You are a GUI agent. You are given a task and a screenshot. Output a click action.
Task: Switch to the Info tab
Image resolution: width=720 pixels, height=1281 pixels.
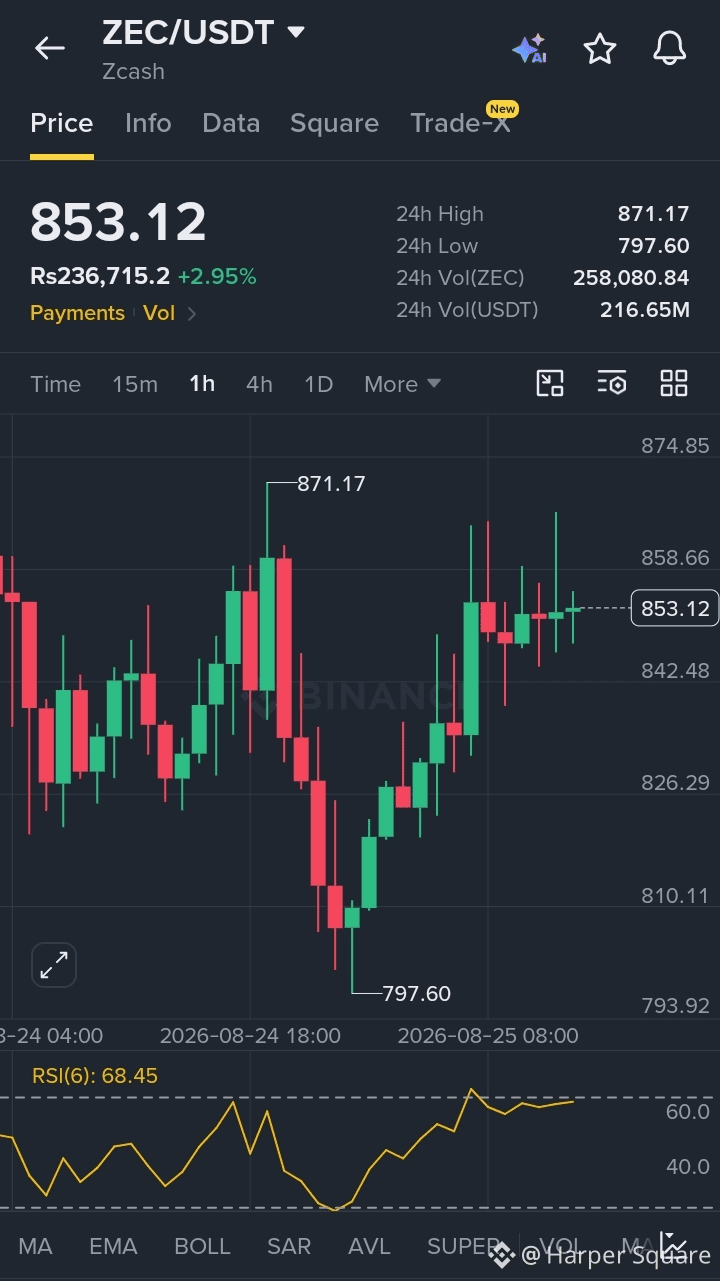click(148, 123)
